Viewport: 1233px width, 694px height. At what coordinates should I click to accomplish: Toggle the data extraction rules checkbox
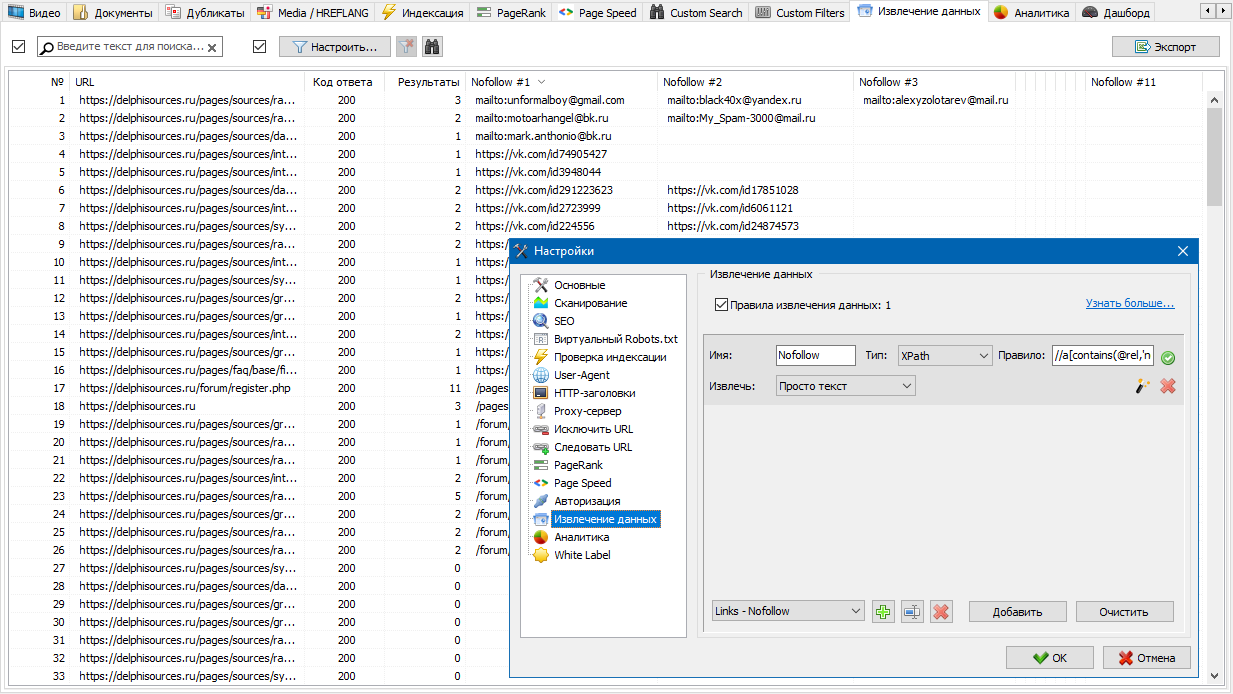click(x=721, y=305)
